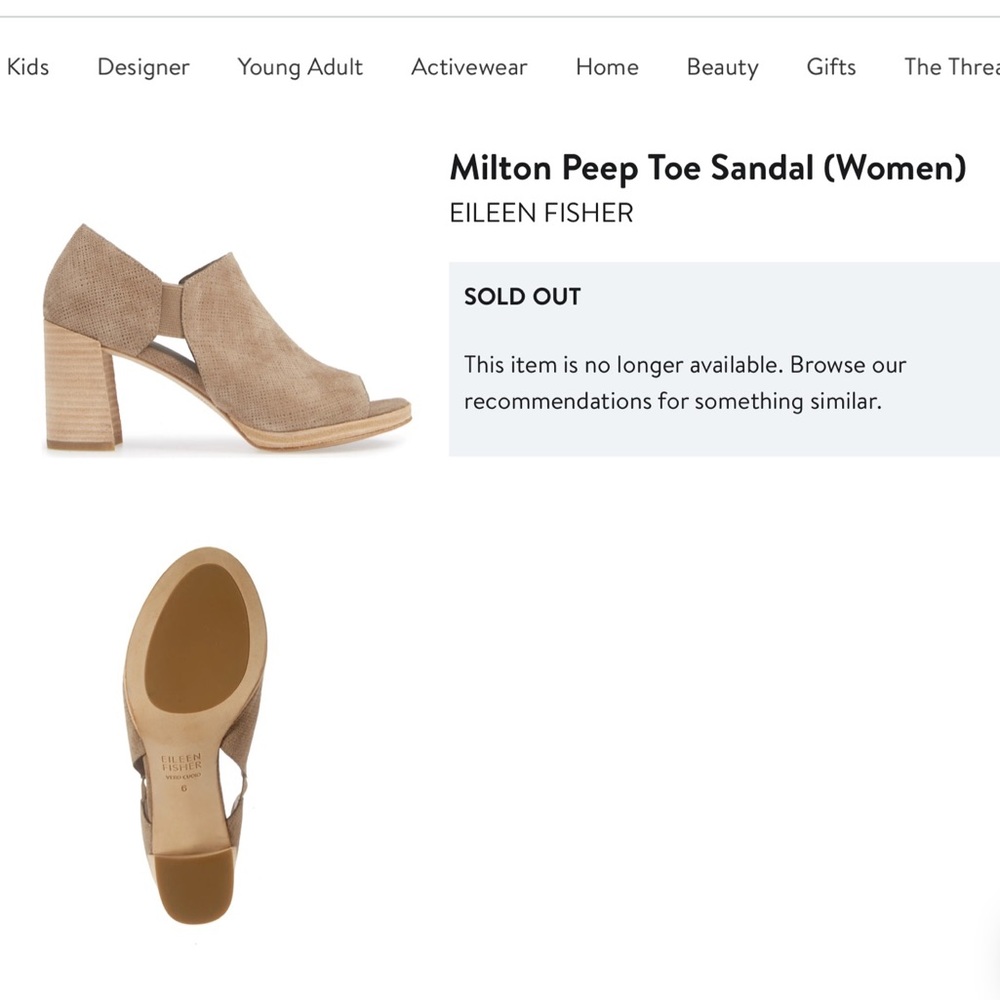Open the Home category
The height and width of the screenshot is (1000, 1000).
[605, 67]
